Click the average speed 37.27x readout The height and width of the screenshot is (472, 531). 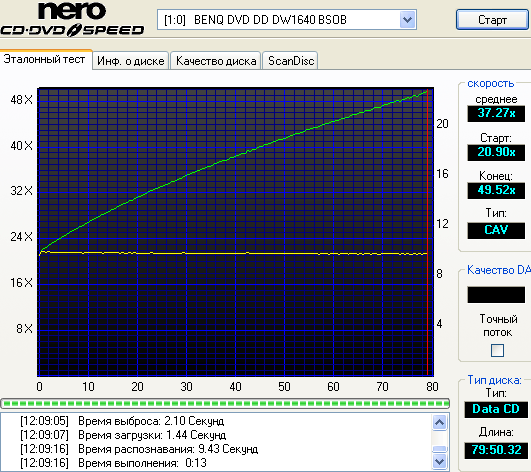496,113
